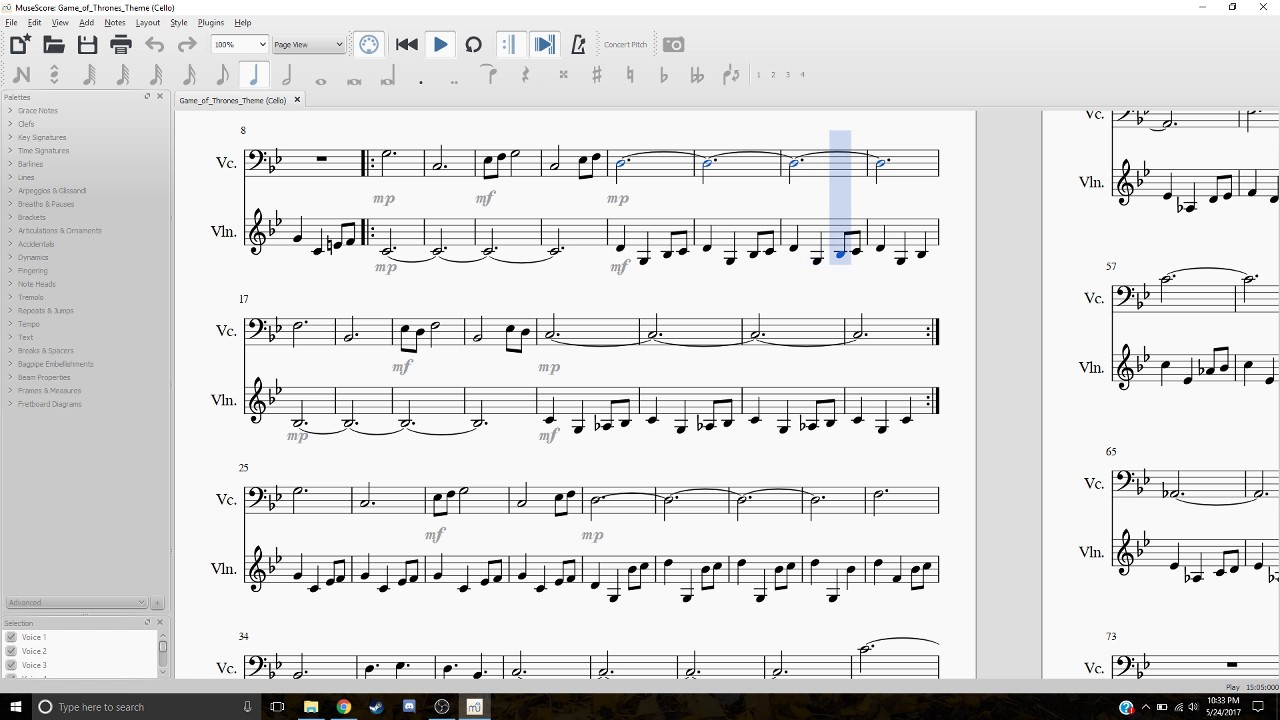The height and width of the screenshot is (720, 1280).
Task: Flip note stem direction
Action: coord(731,75)
